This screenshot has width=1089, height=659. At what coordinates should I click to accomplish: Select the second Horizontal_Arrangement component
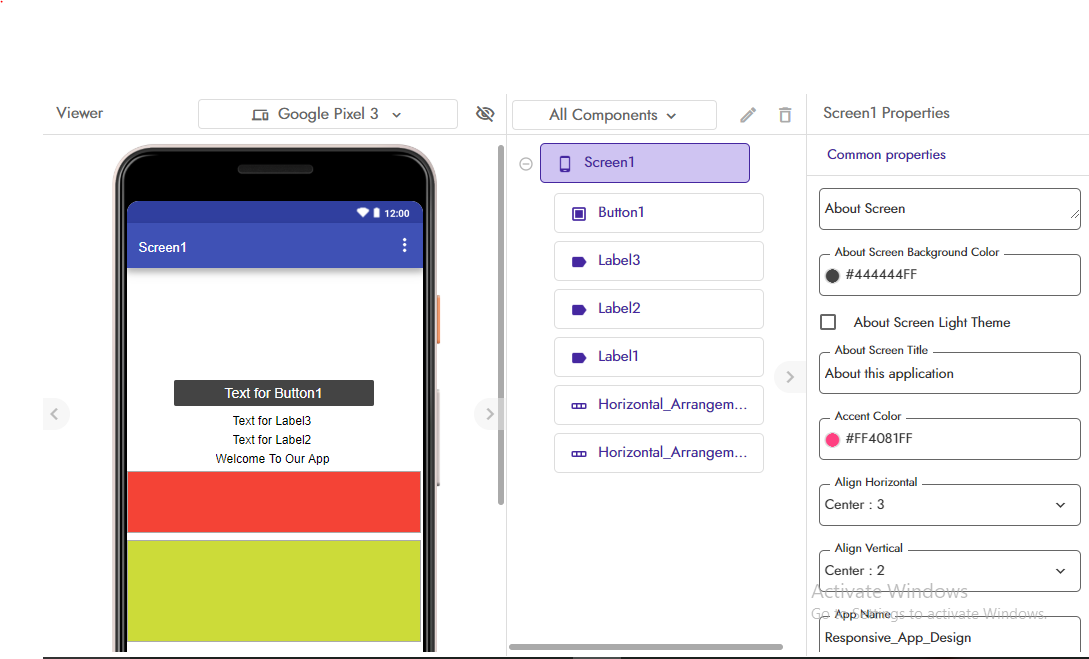(x=658, y=453)
